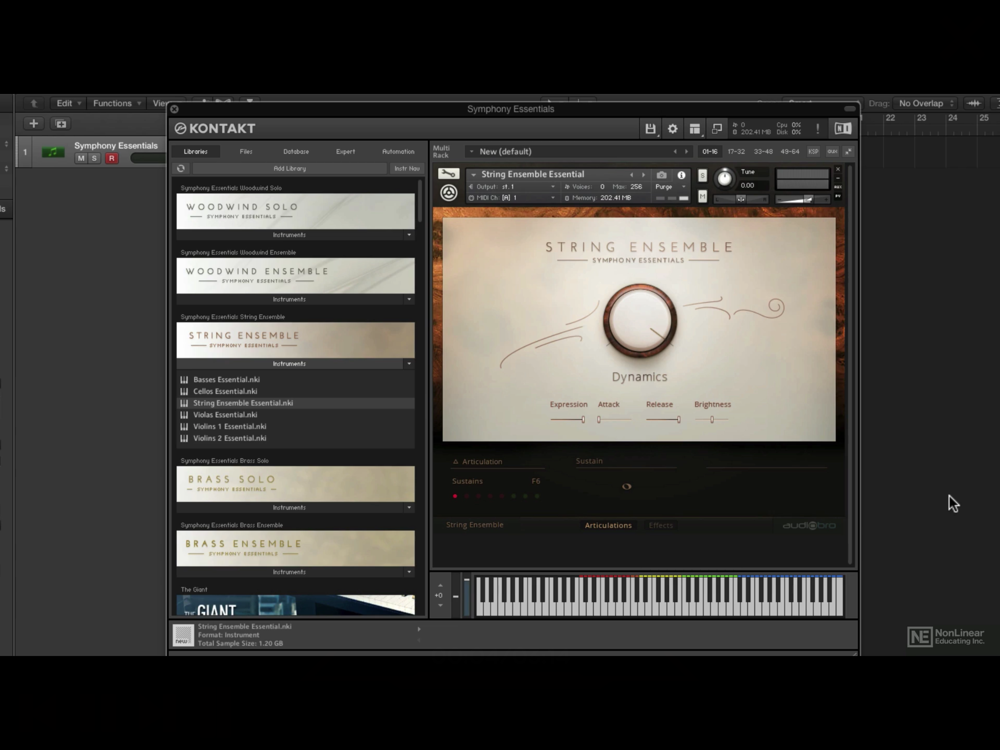This screenshot has height=750, width=1000.
Task: Switch to the Automation tab
Action: click(x=398, y=152)
